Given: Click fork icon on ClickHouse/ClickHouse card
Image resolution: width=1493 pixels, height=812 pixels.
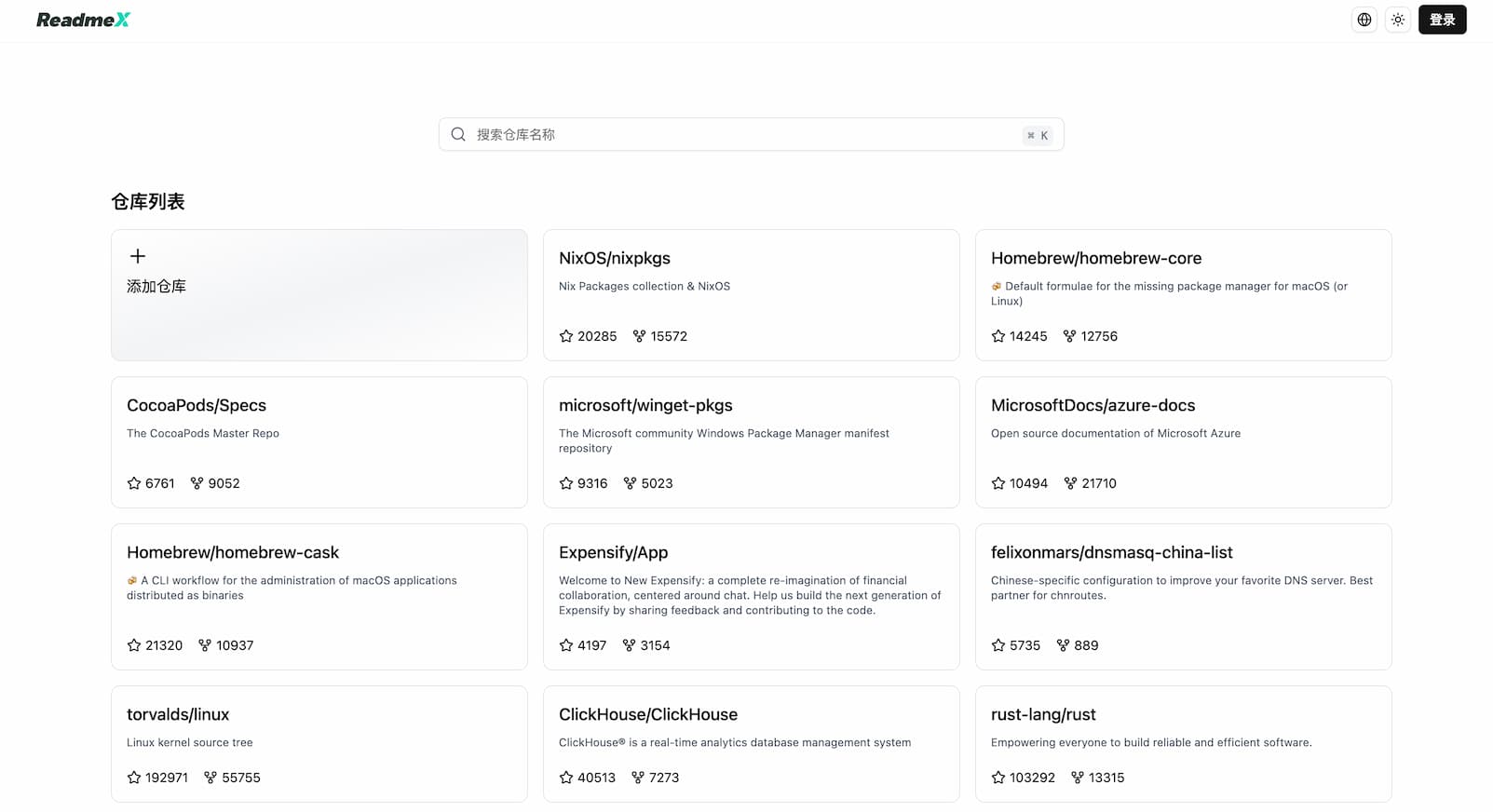Looking at the screenshot, I should (x=638, y=778).
